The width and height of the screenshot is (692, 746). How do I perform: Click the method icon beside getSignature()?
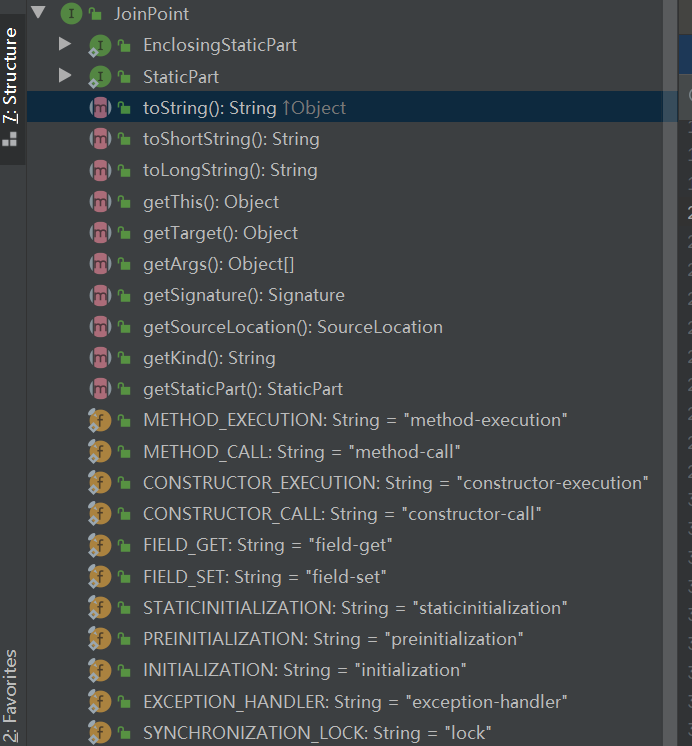click(100, 296)
